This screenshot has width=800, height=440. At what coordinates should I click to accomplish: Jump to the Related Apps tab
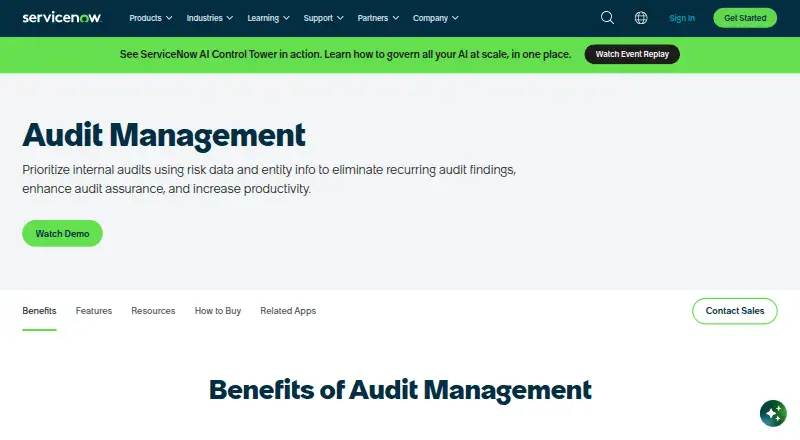(x=288, y=311)
